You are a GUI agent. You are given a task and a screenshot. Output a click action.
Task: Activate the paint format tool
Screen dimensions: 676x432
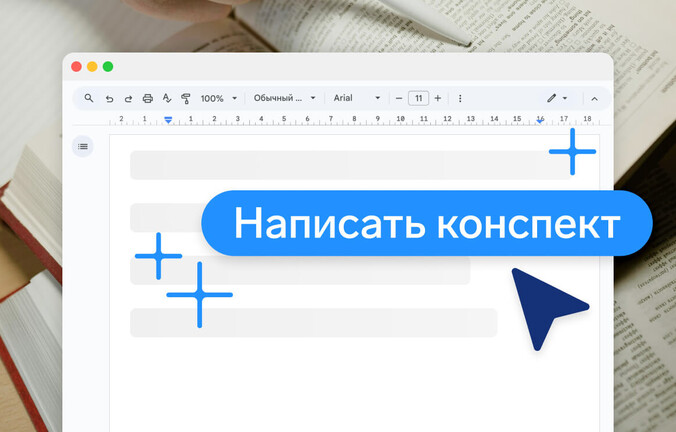point(186,99)
